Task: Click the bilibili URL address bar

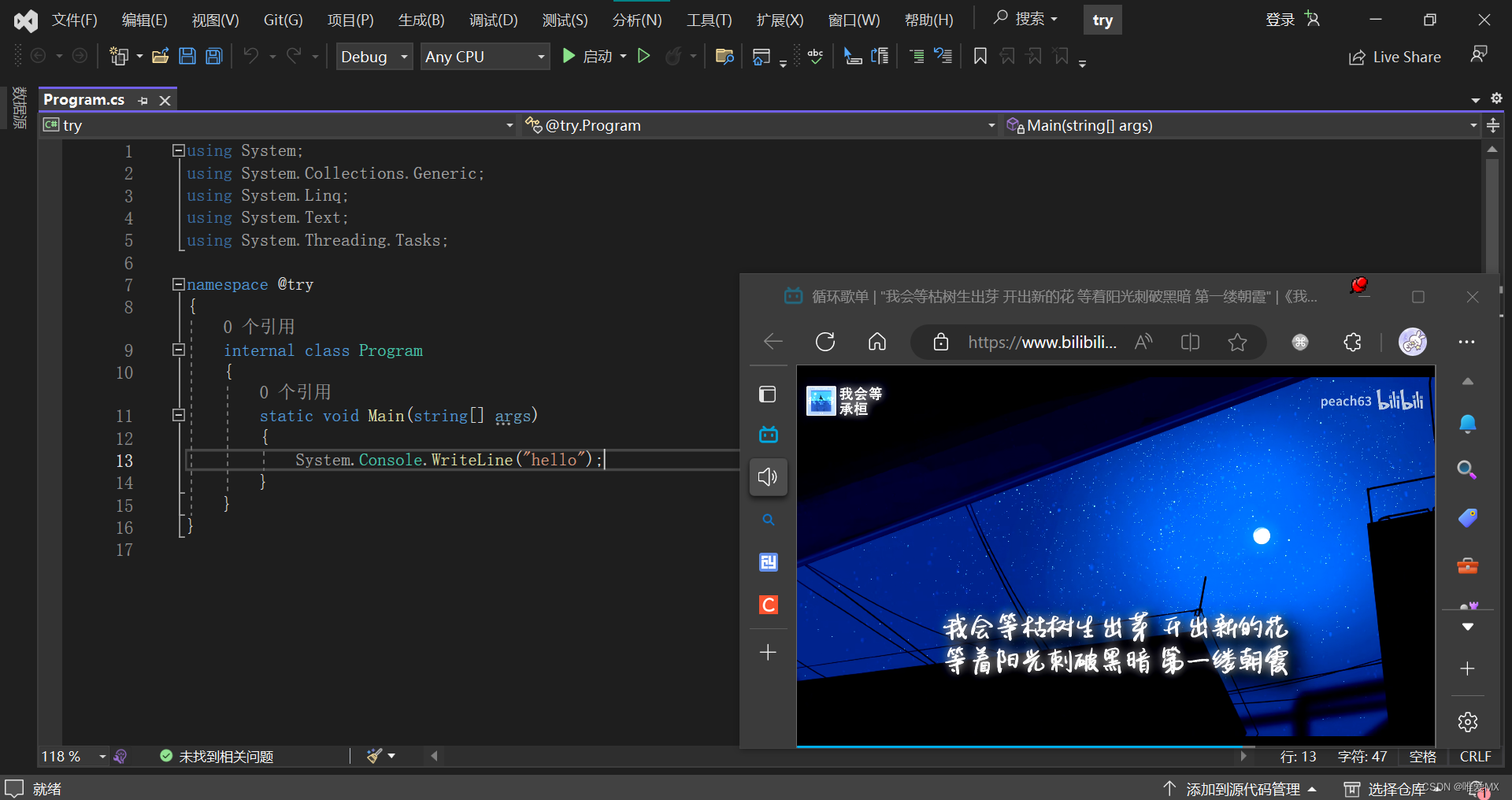Action: (x=1042, y=342)
